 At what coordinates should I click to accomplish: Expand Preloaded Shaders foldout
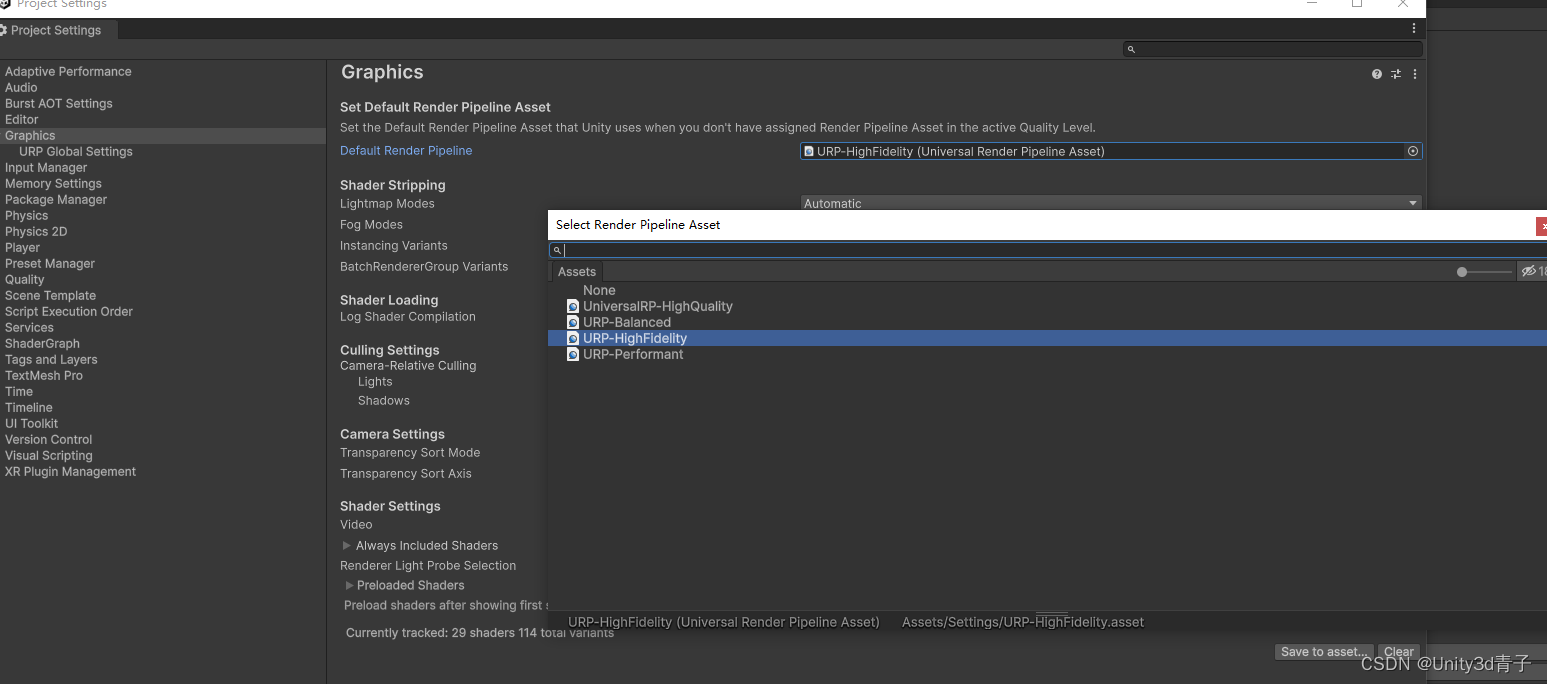tap(350, 585)
